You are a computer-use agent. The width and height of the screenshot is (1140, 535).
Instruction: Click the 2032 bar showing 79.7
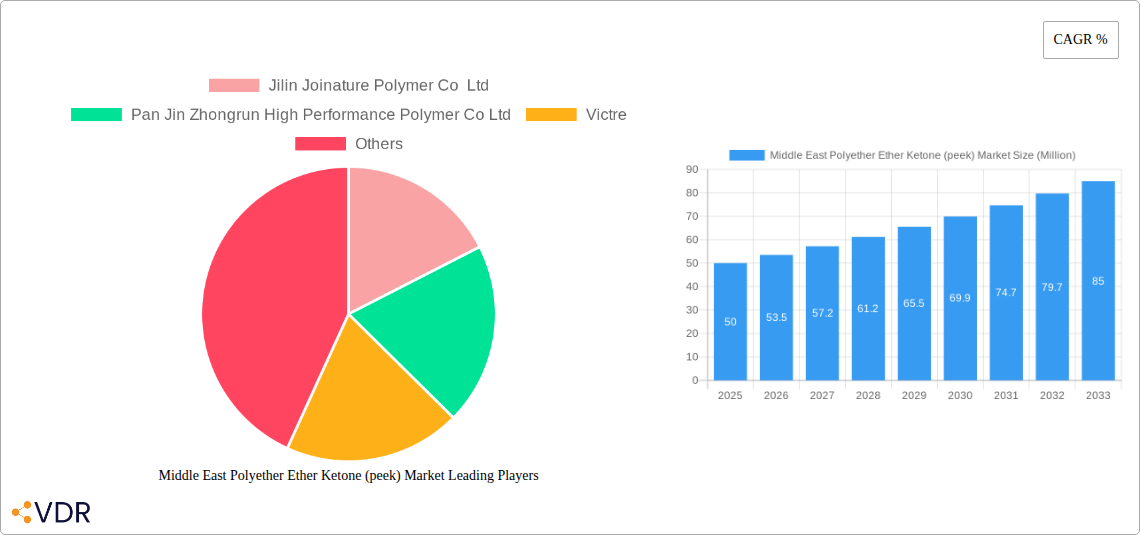(1052, 287)
